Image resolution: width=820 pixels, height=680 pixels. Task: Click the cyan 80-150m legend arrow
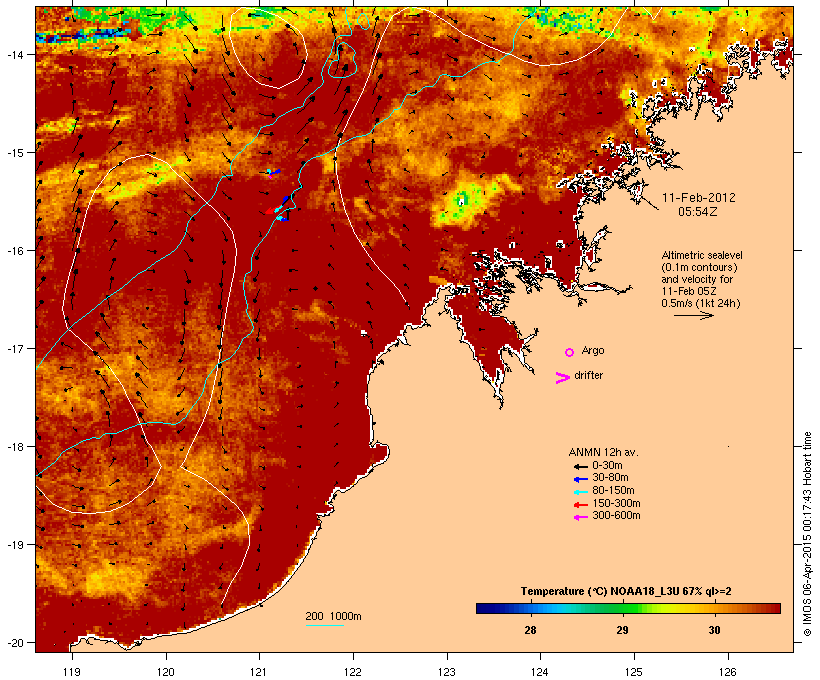[x=580, y=492]
